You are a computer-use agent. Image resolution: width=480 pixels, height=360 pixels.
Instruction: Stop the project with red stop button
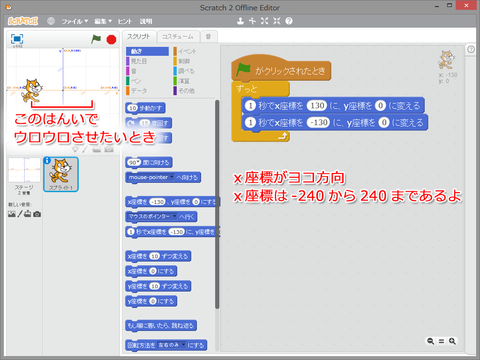111,40
